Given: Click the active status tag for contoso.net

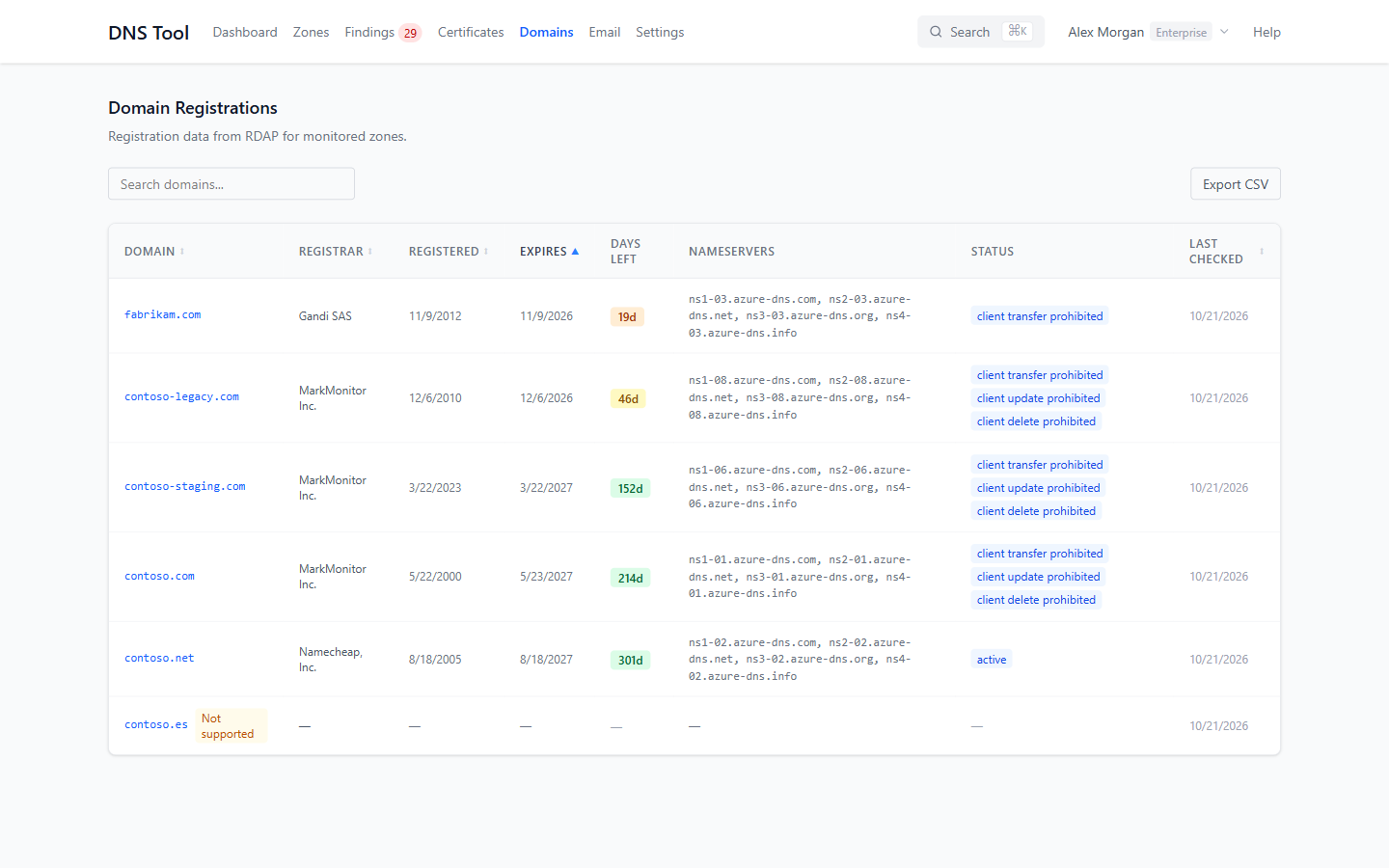Looking at the screenshot, I should tap(992, 660).
